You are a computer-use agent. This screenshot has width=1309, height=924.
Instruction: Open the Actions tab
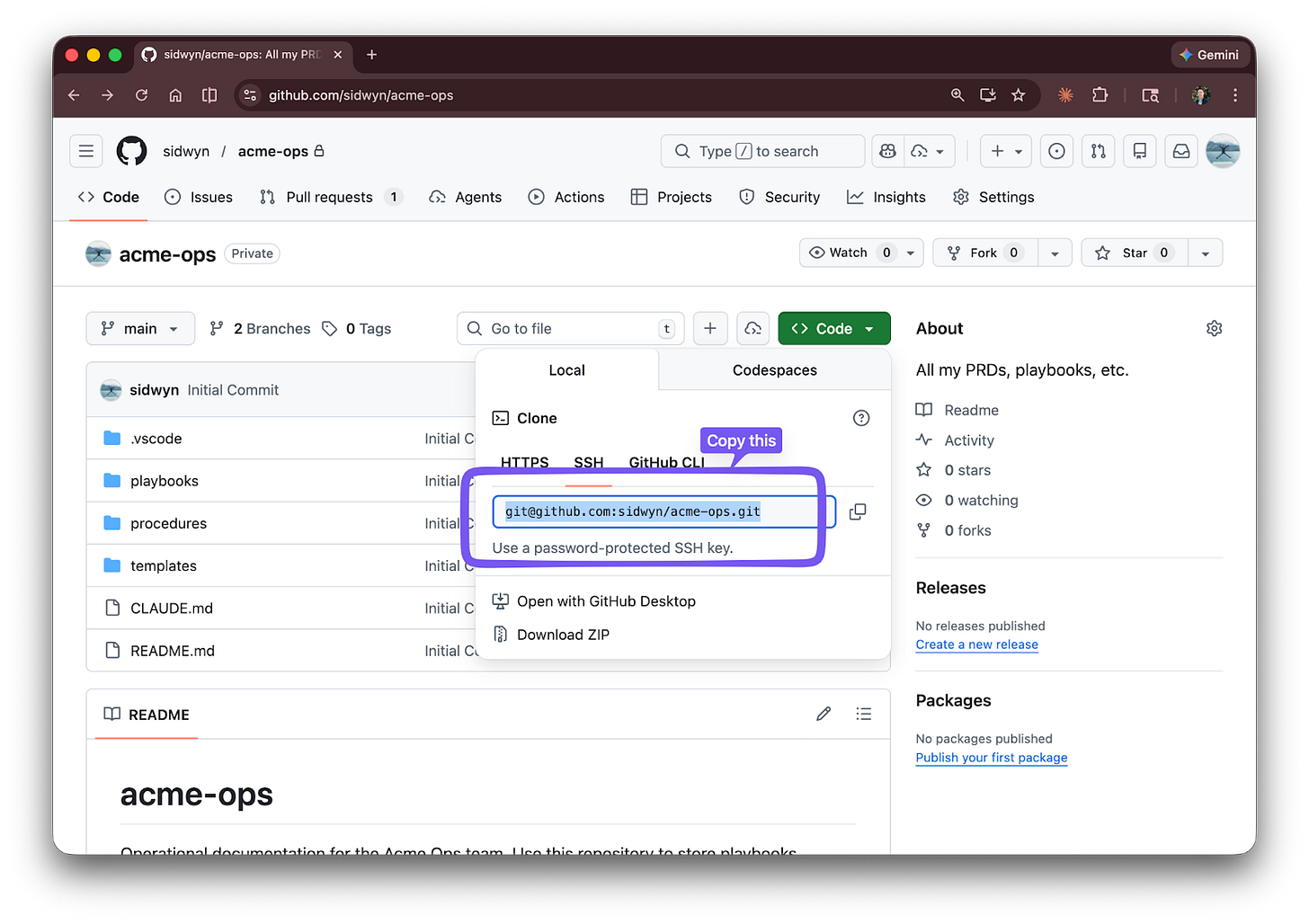click(x=566, y=197)
